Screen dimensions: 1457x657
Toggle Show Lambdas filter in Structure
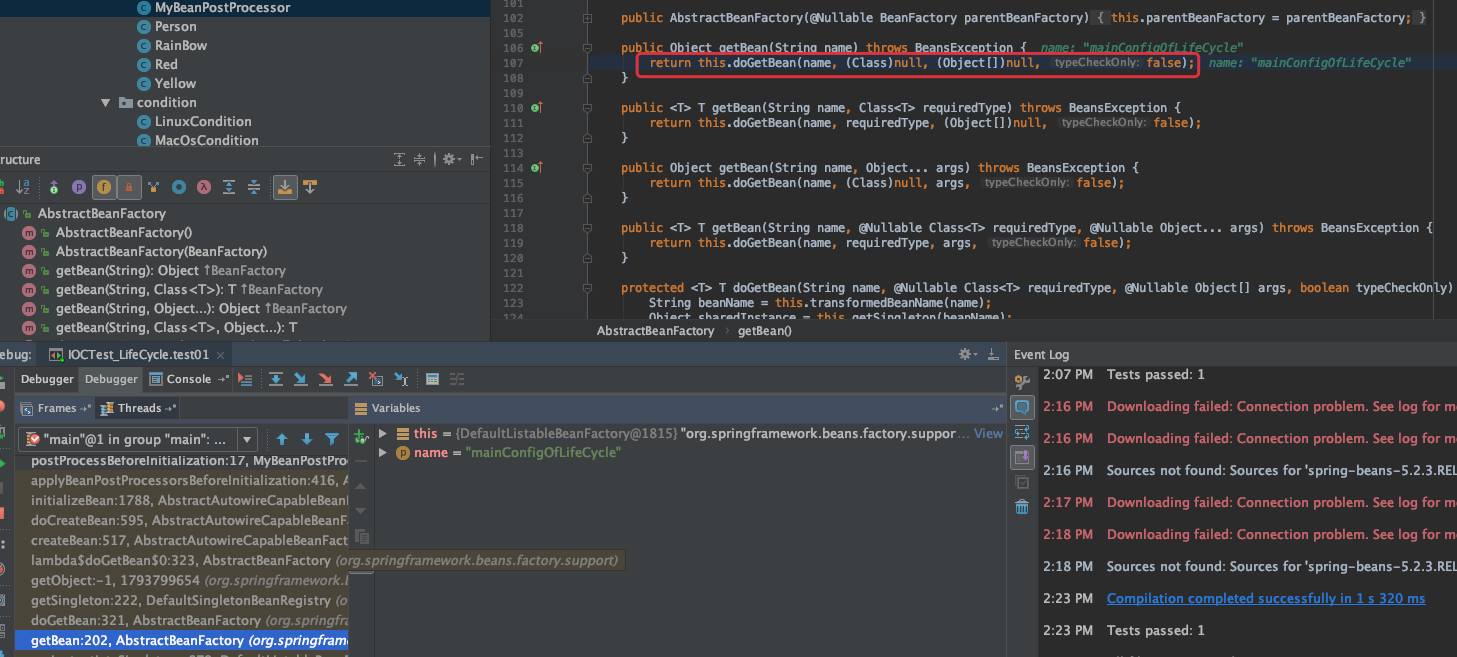[x=204, y=187]
